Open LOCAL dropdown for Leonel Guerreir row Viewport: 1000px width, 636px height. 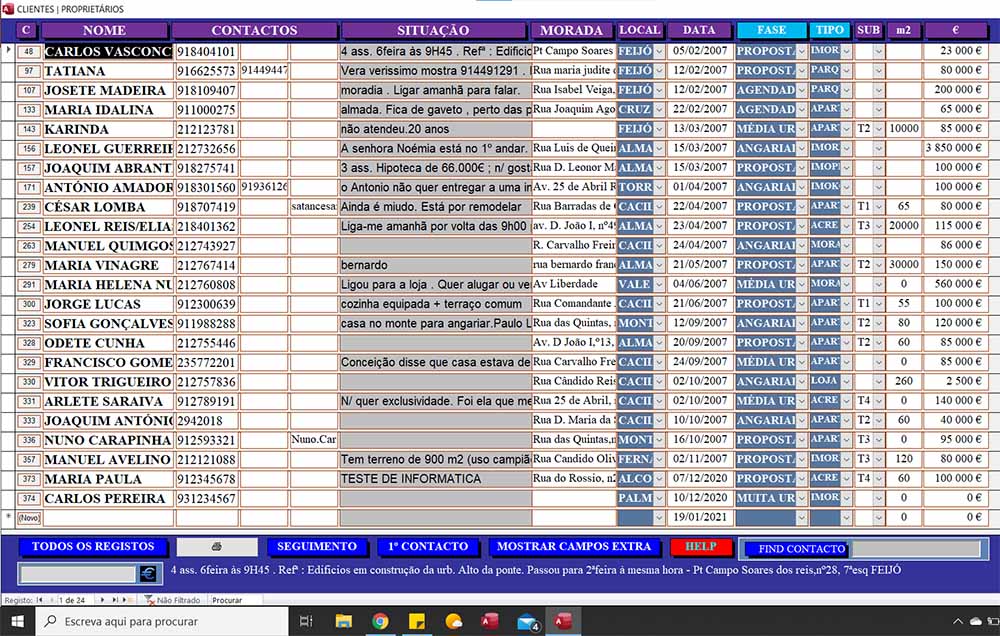pyautogui.click(x=659, y=148)
